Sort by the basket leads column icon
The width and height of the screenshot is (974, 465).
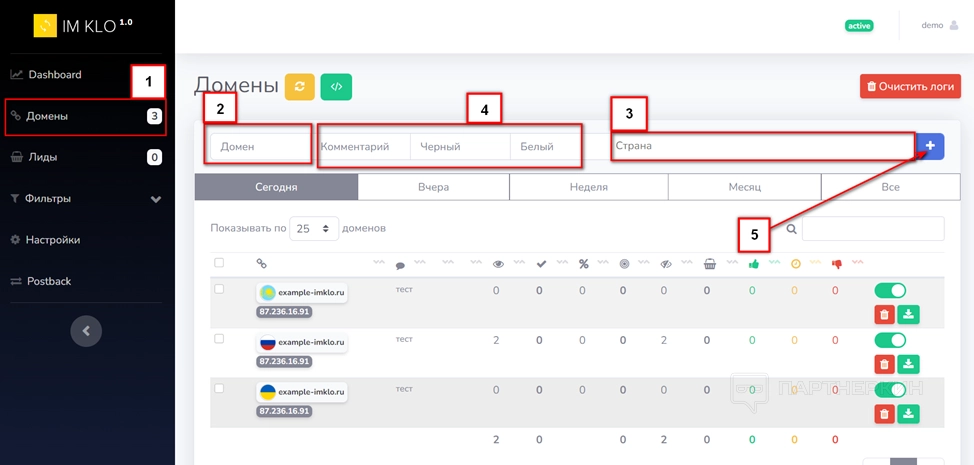click(710, 264)
